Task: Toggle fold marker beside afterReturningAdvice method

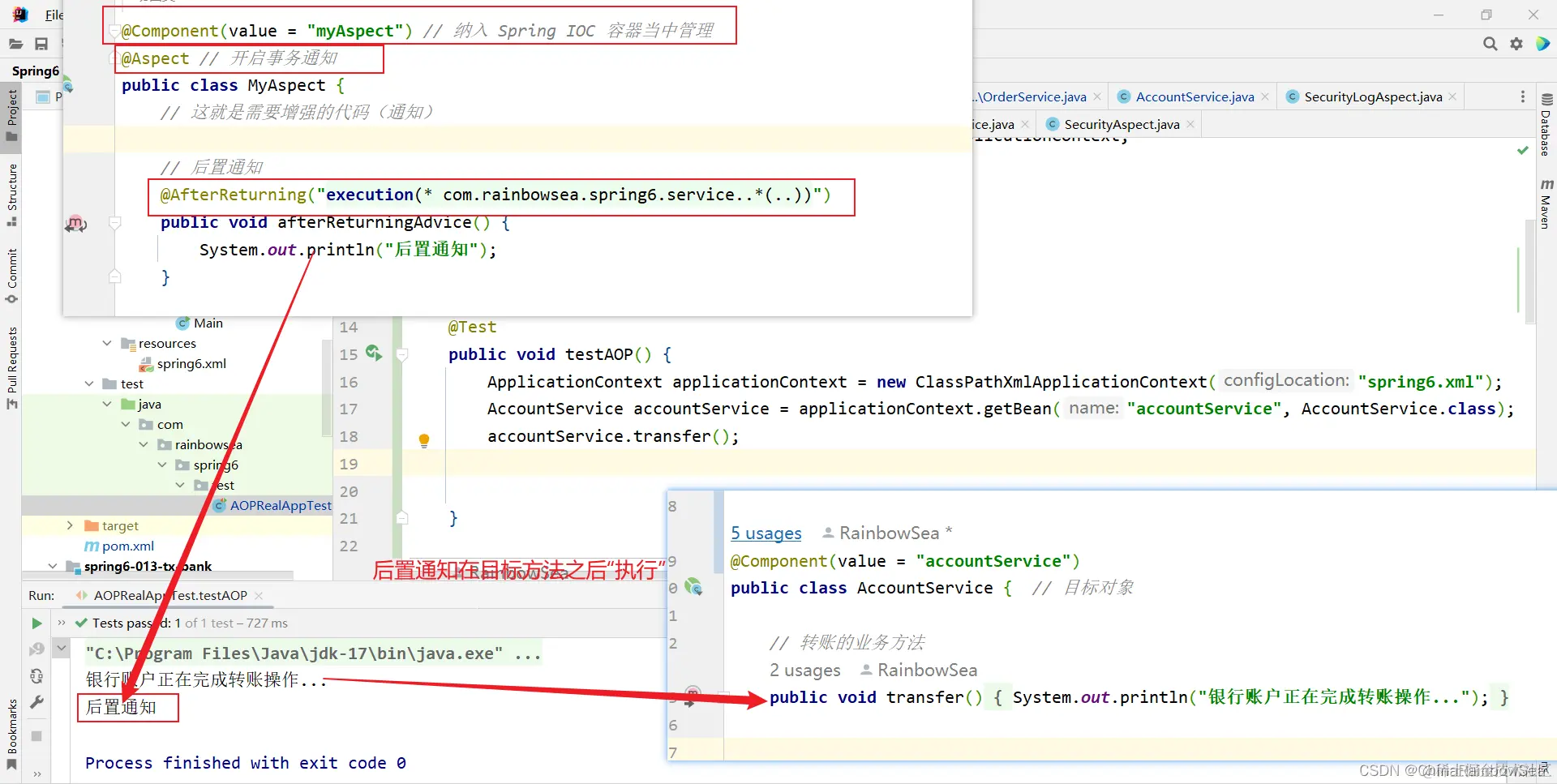Action: coord(114,223)
